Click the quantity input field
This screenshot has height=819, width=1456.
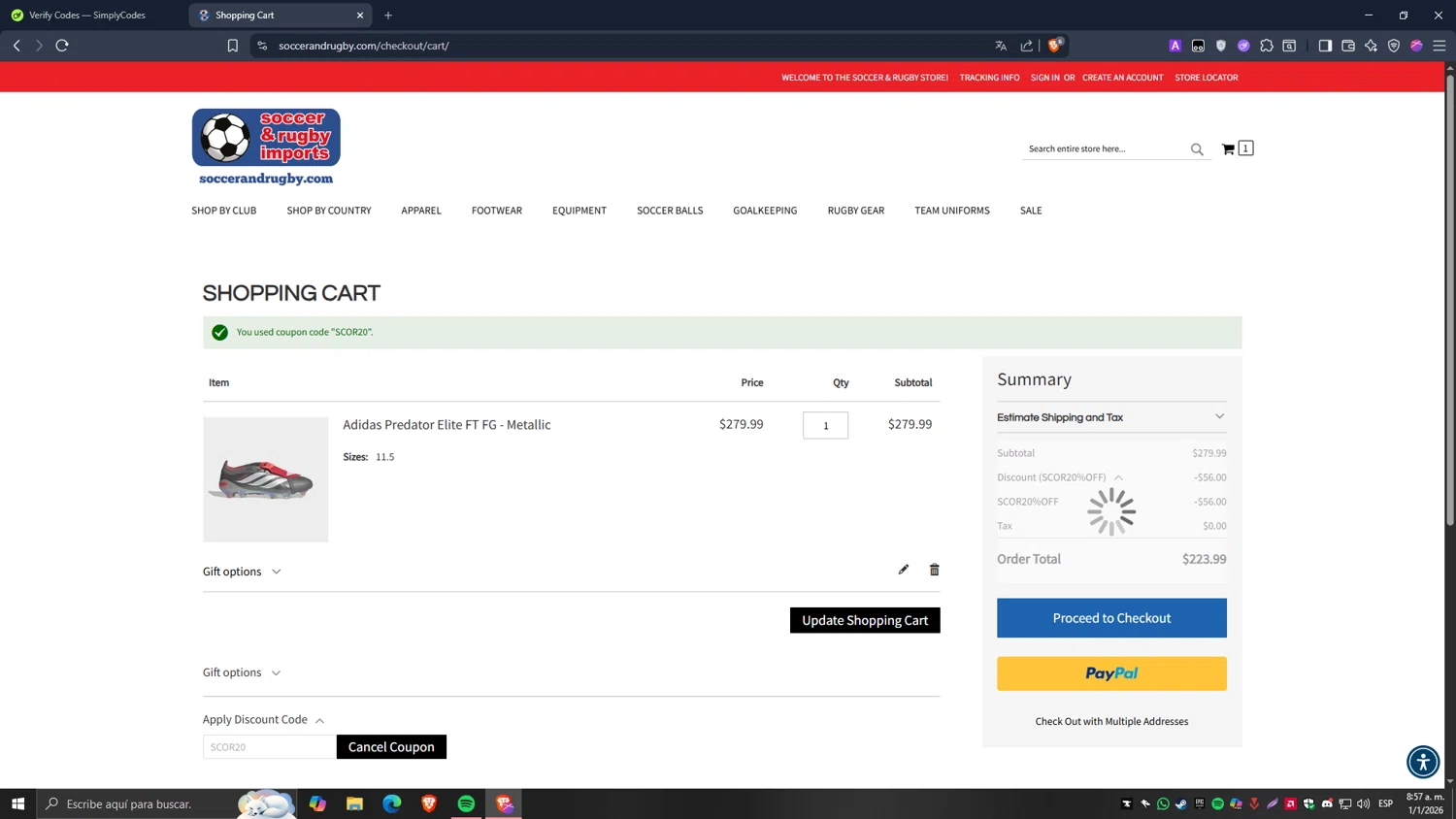coord(825,425)
